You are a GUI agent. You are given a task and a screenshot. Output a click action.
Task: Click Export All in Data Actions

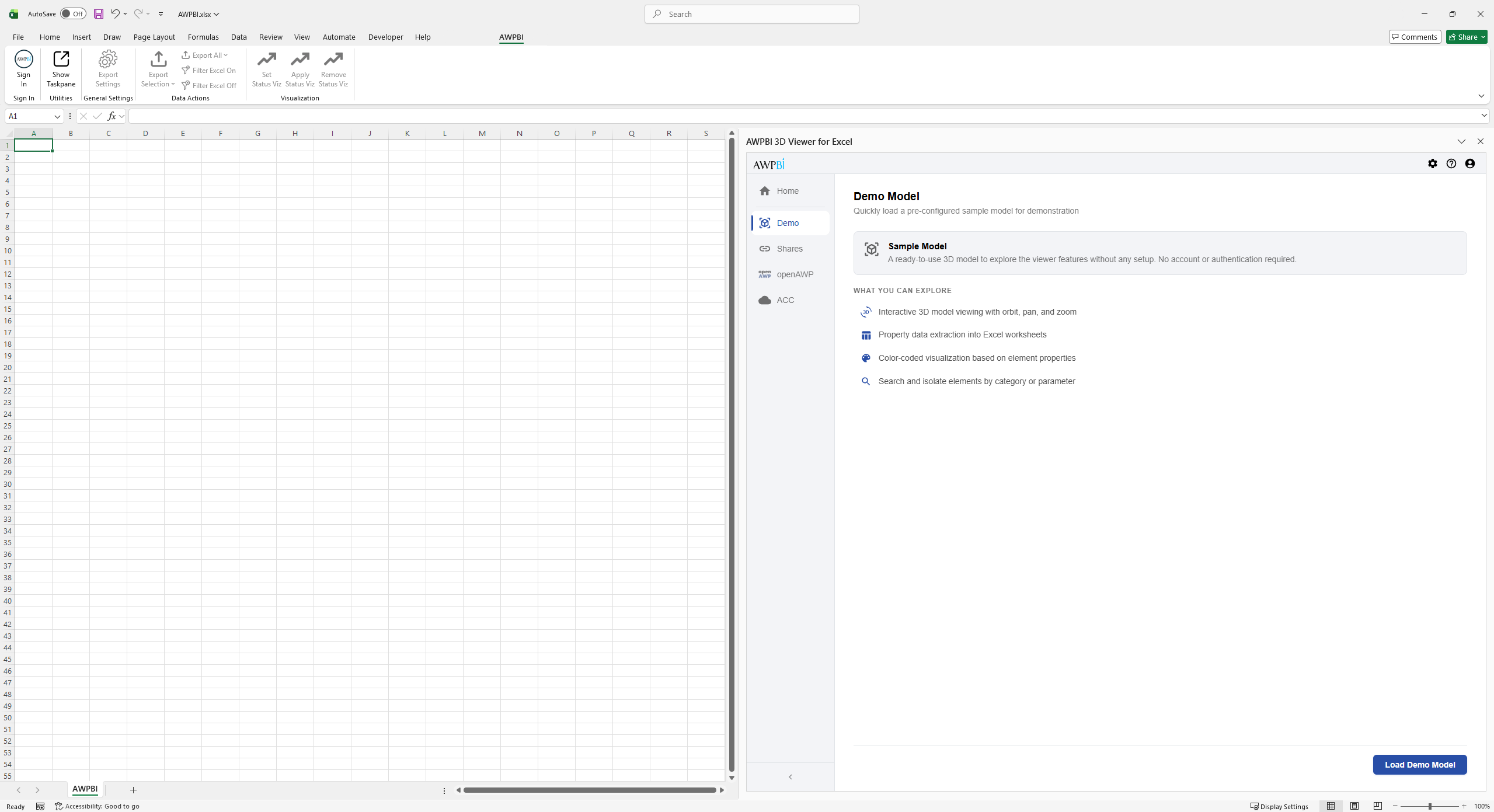click(x=204, y=55)
